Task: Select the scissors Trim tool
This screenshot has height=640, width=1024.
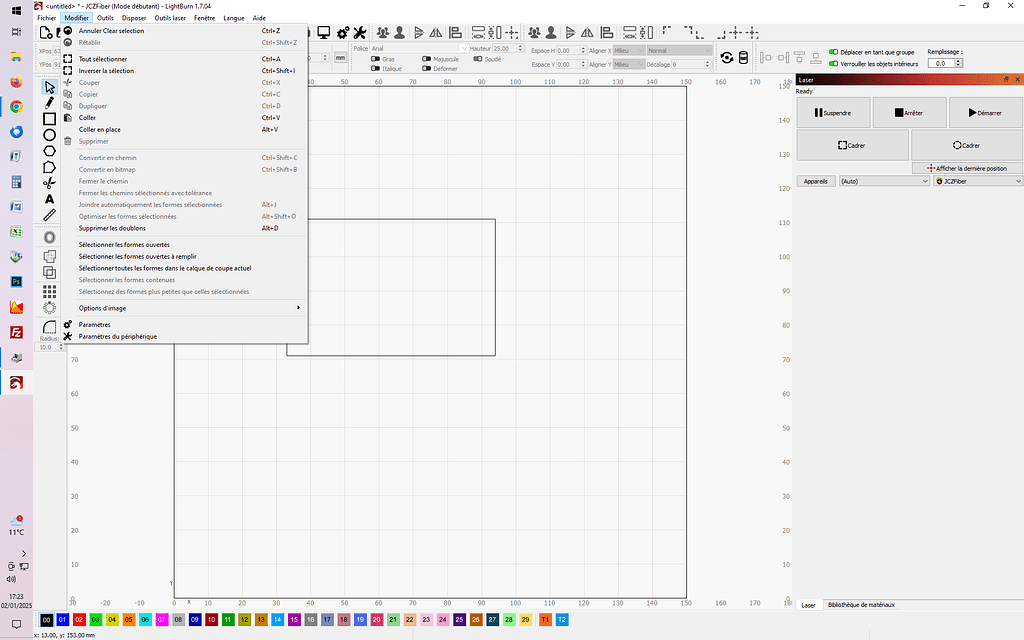Action: [50, 183]
